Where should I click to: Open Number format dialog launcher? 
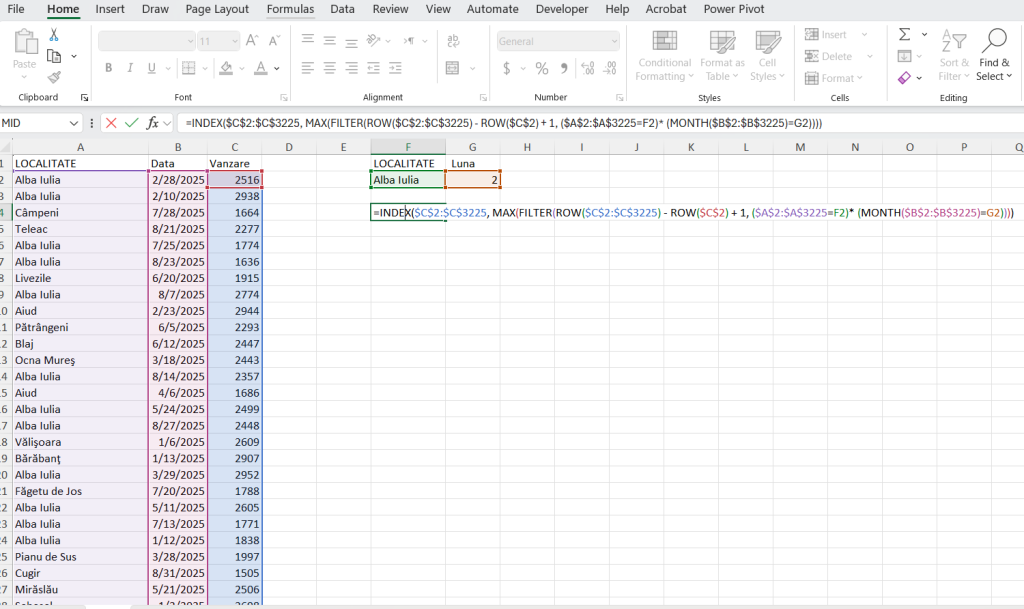(619, 97)
